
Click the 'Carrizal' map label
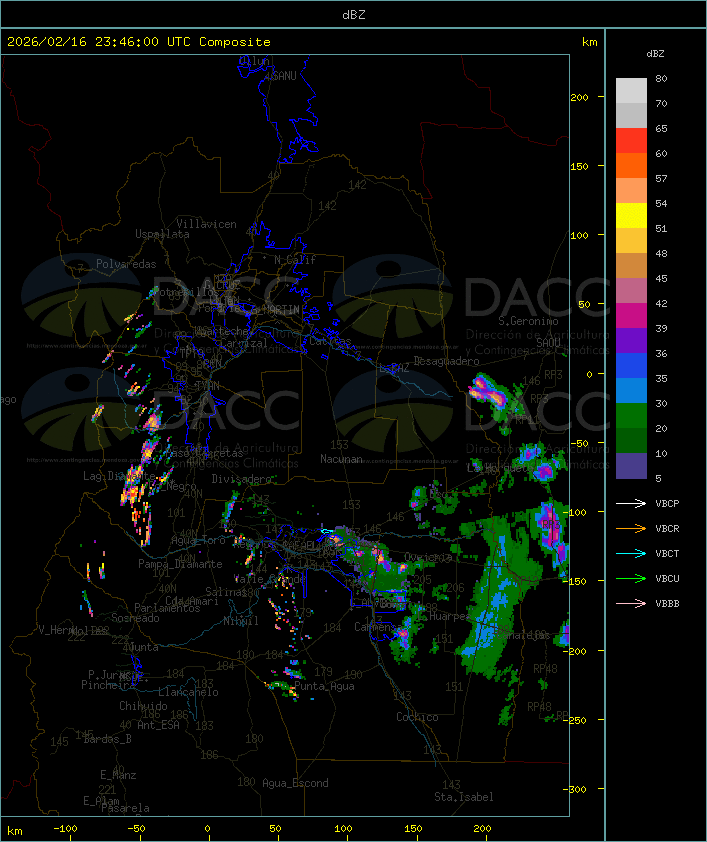pyautogui.click(x=244, y=343)
